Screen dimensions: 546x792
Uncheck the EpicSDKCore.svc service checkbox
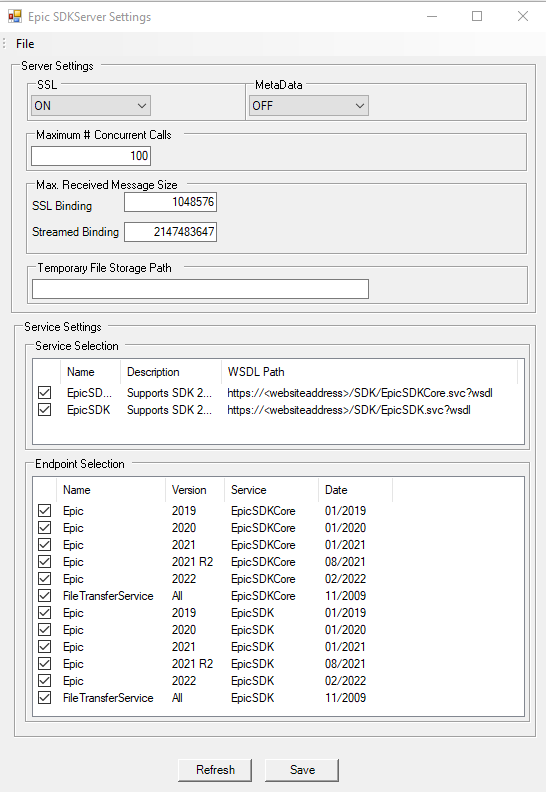(44, 392)
